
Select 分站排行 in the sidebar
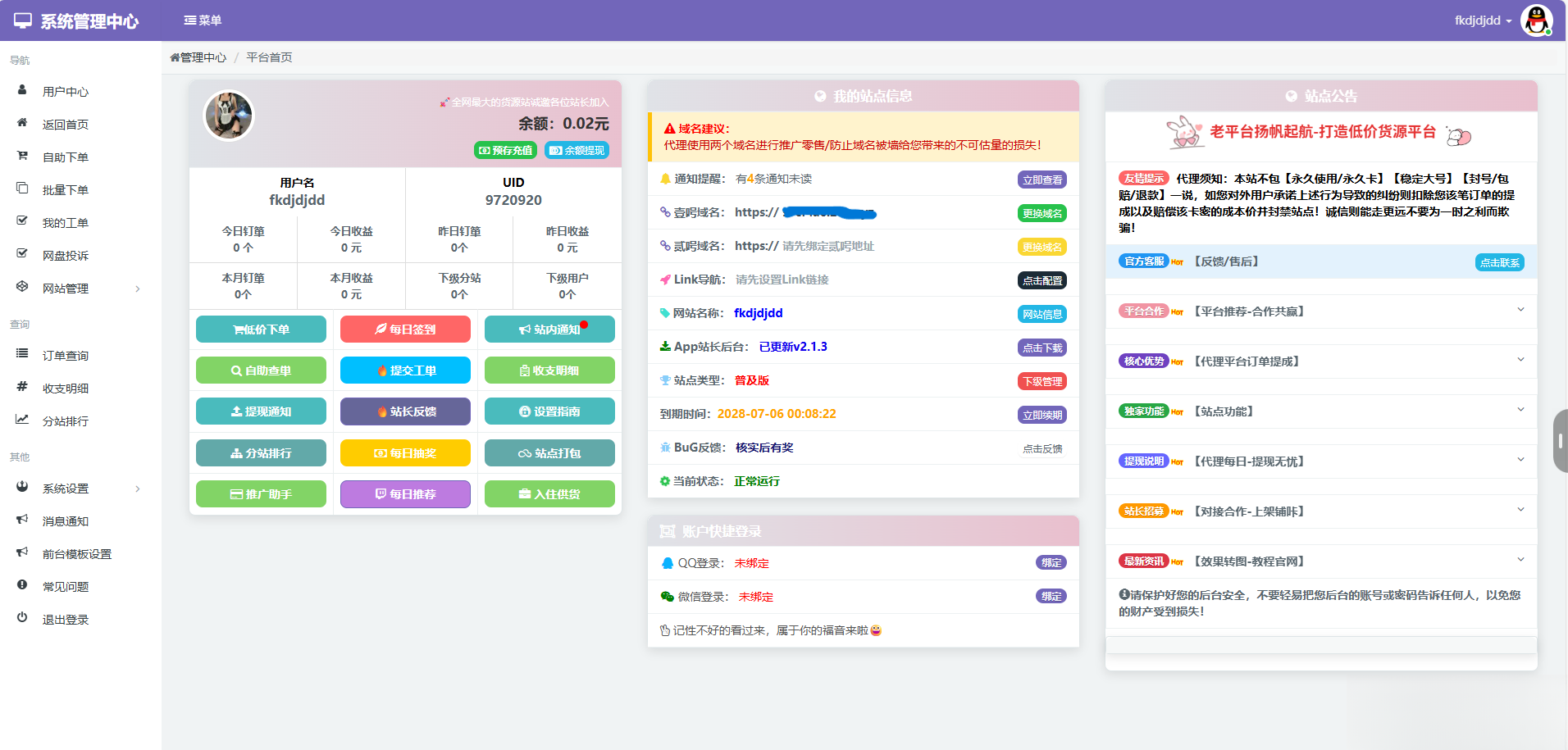pyautogui.click(x=66, y=420)
